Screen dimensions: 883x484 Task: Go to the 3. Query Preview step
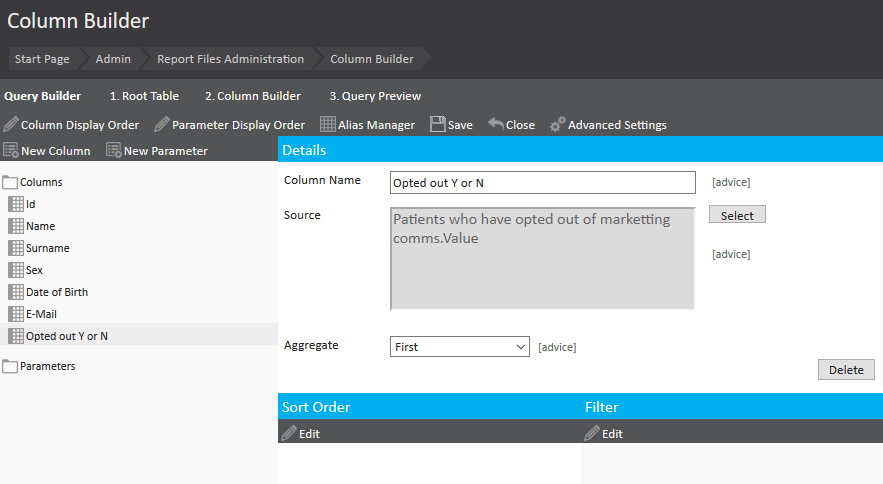tap(375, 96)
